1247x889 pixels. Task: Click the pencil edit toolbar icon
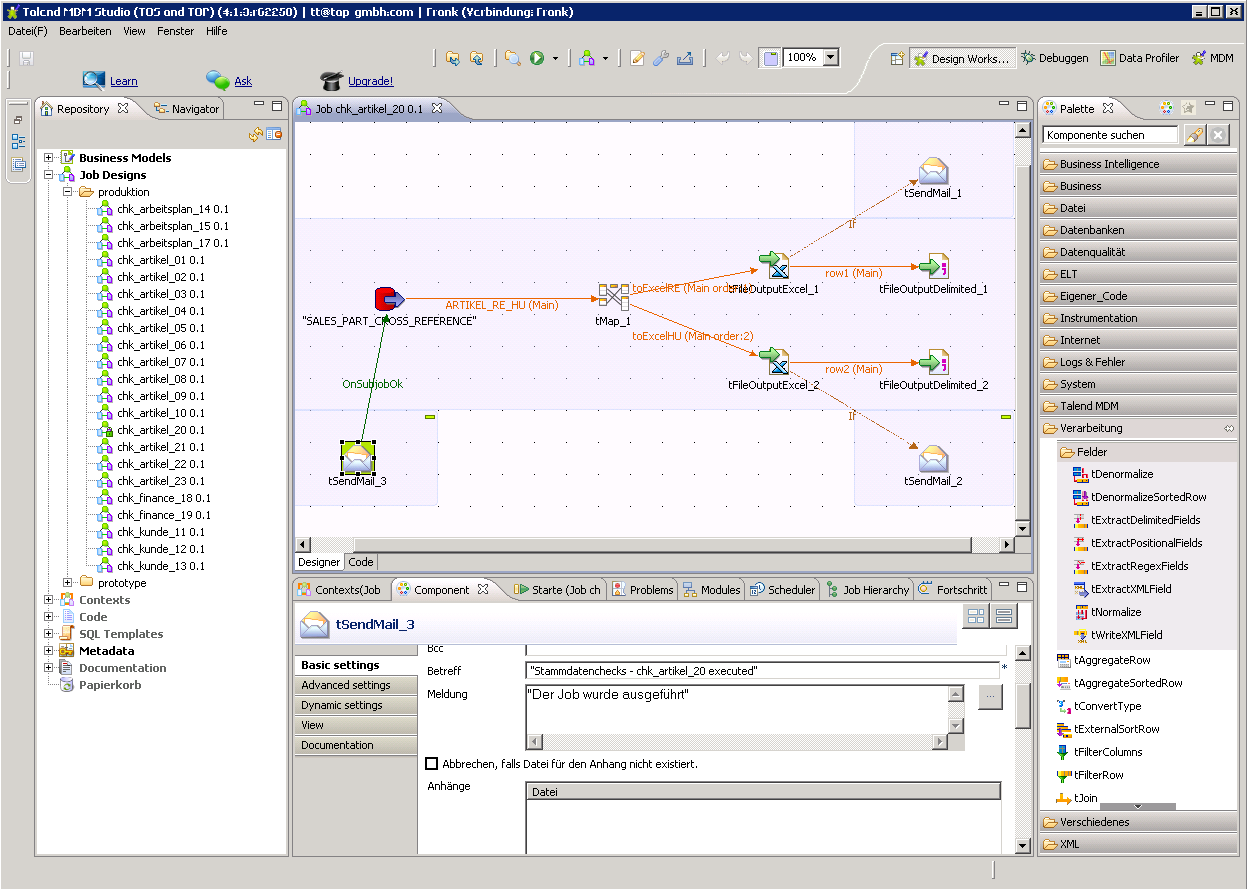637,58
